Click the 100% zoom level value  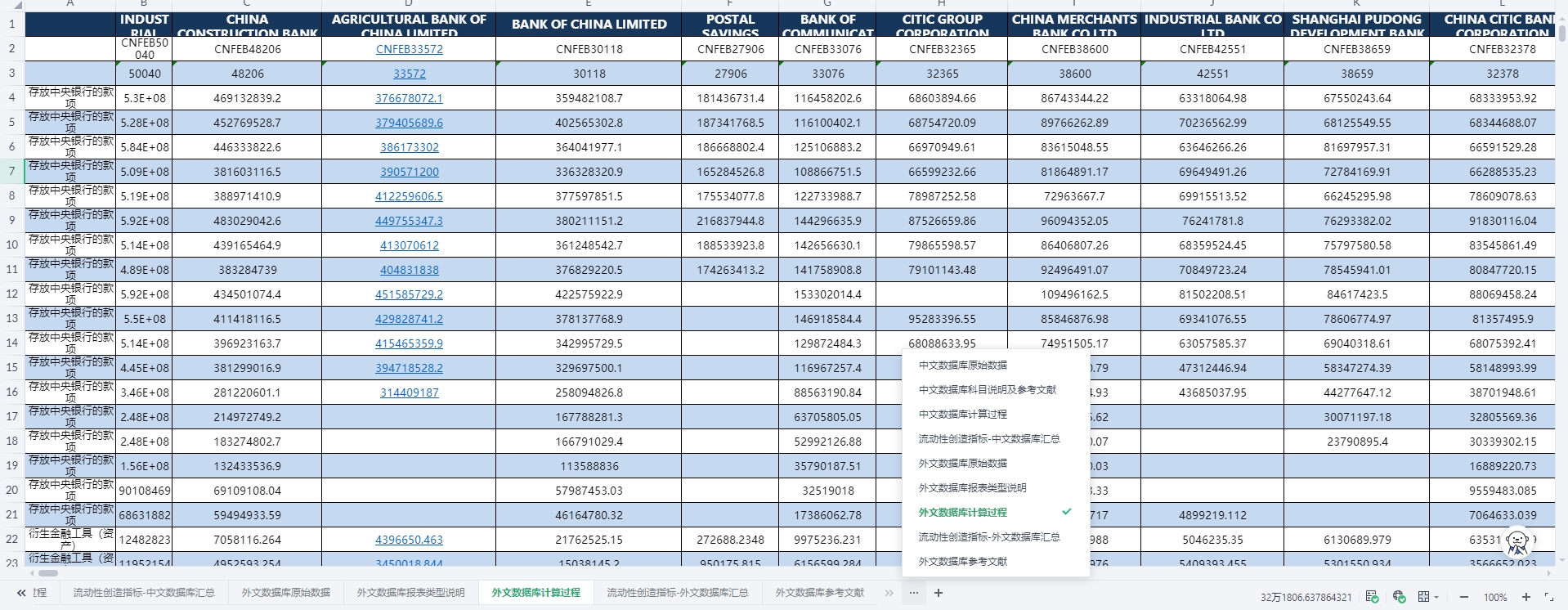point(1495,598)
